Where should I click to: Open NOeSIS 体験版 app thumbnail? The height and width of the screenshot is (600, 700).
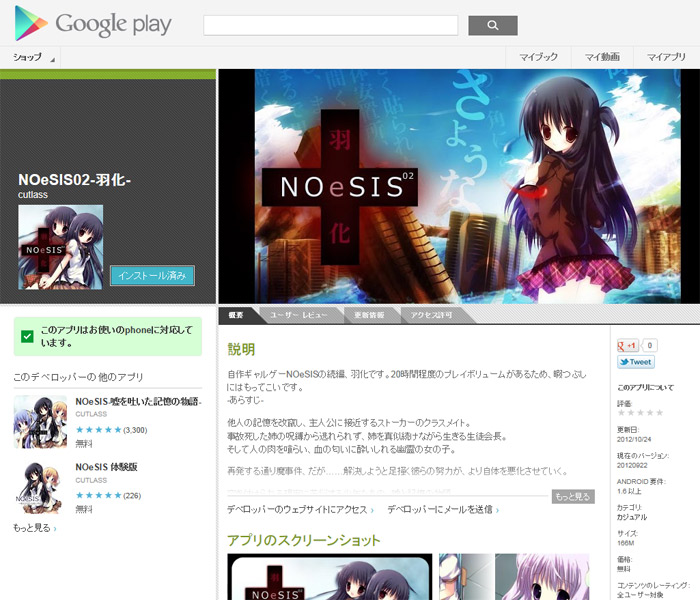point(40,488)
